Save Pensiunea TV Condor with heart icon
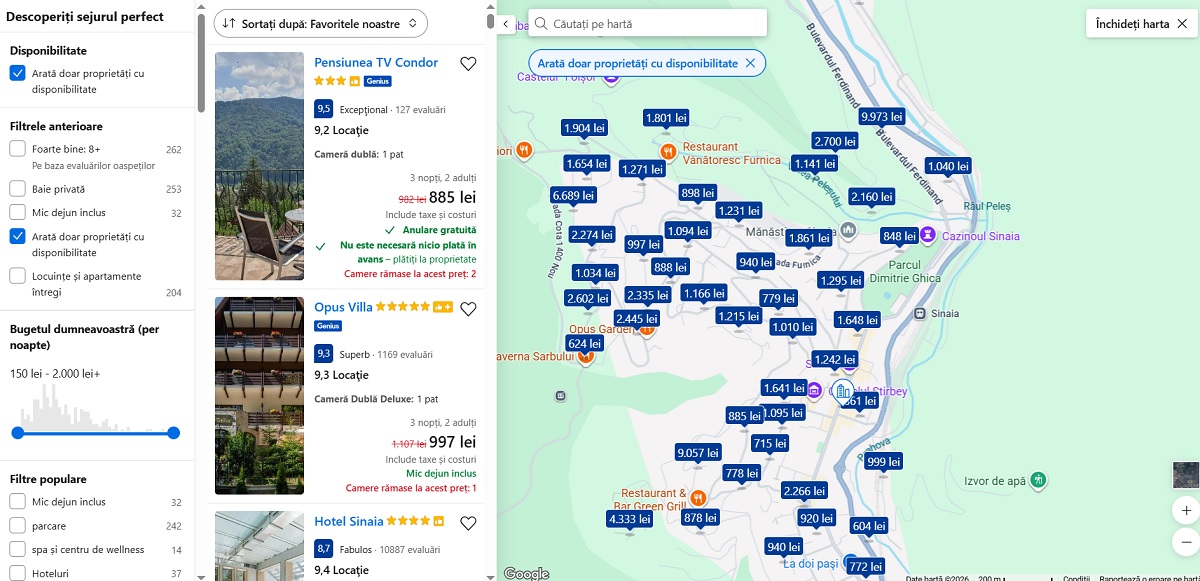Image resolution: width=1200 pixels, height=581 pixels. pyautogui.click(x=468, y=64)
